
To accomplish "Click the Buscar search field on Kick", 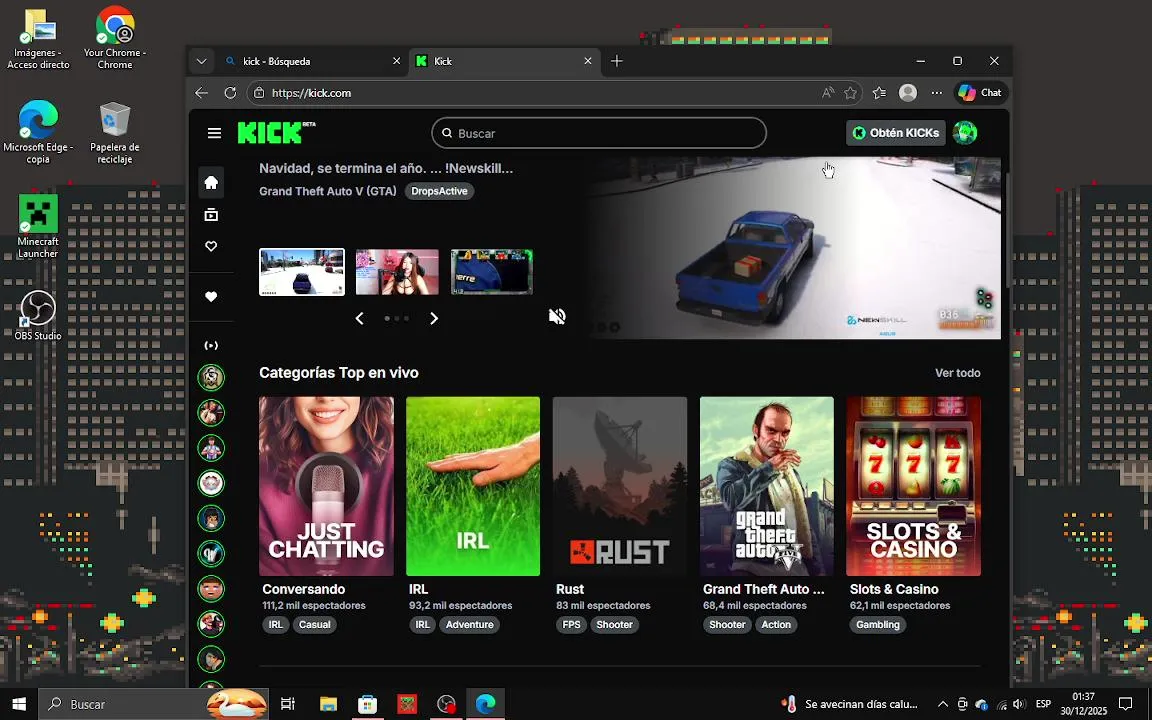I will pos(599,133).
